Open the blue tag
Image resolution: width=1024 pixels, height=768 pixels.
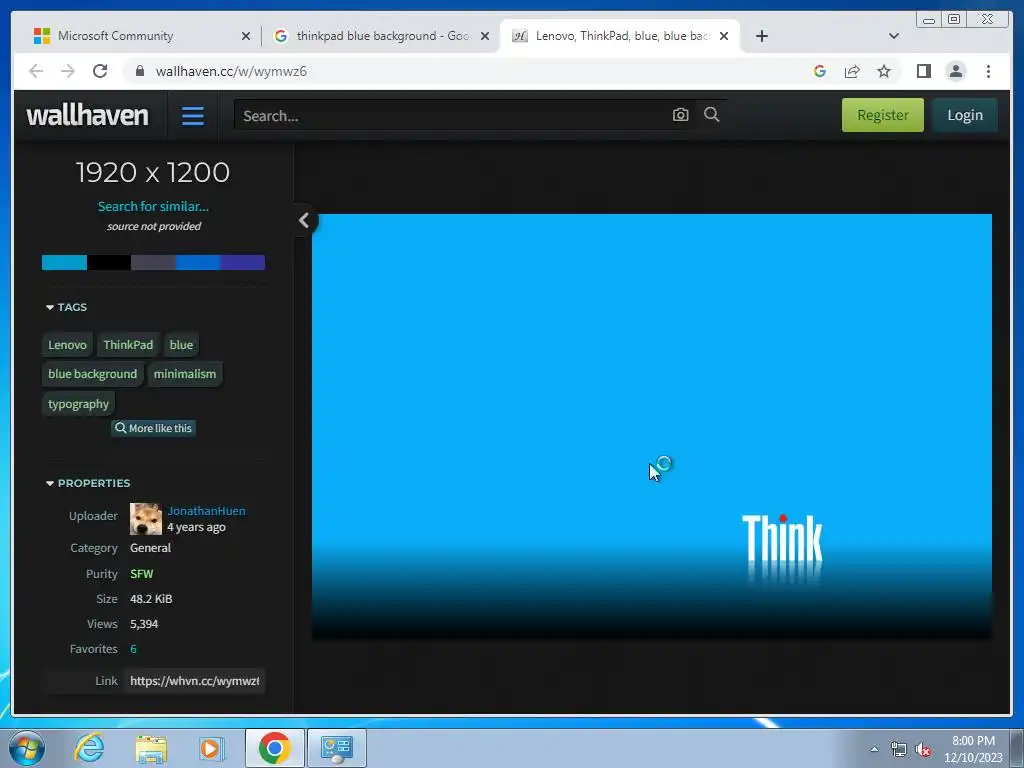pyautogui.click(x=181, y=345)
